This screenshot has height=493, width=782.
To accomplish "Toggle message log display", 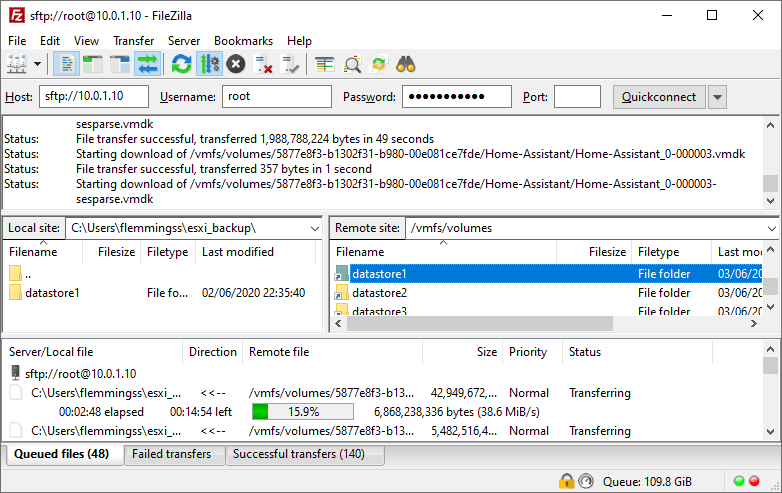I will 66,64.
